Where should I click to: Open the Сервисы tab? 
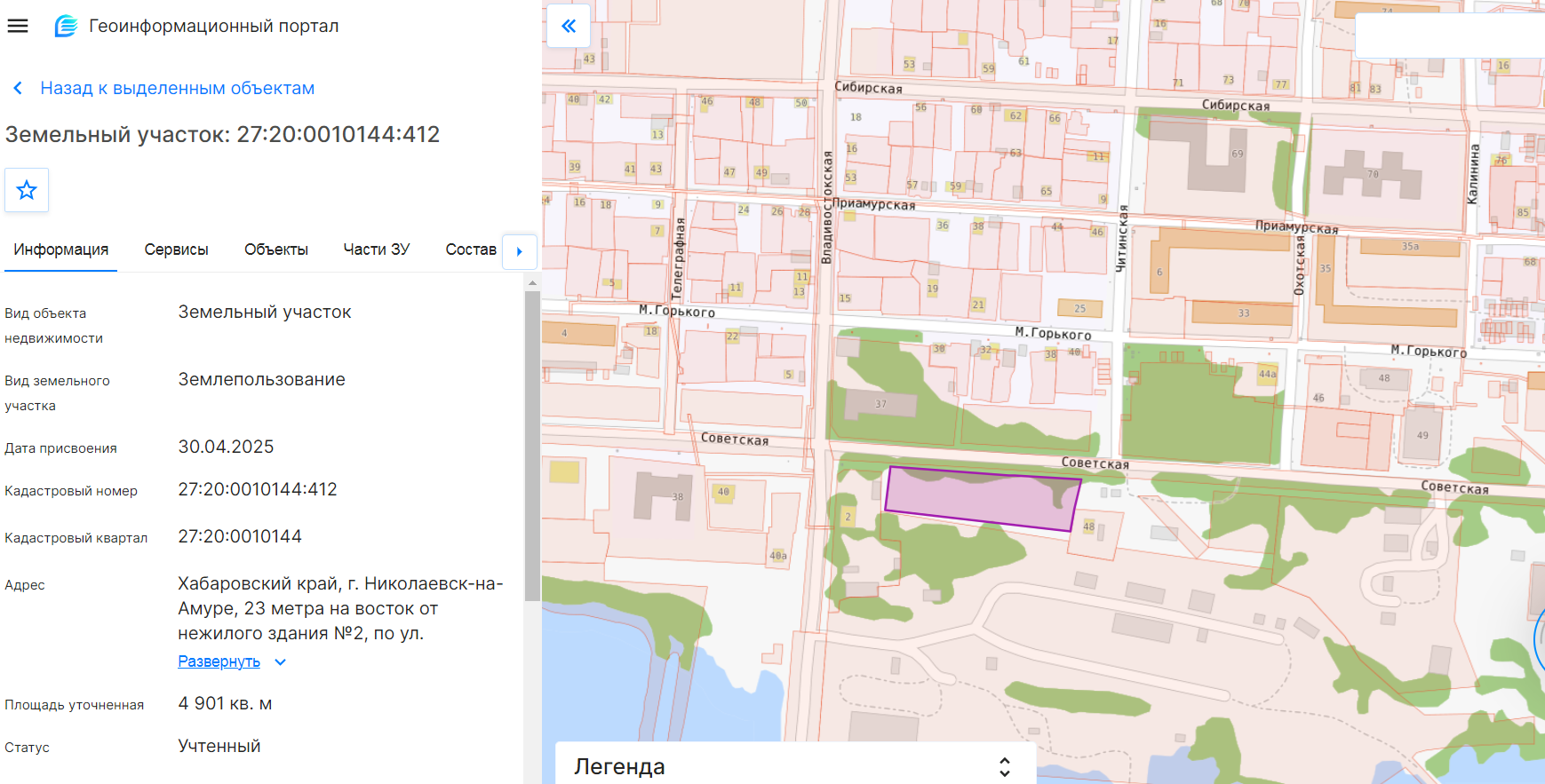(x=176, y=249)
